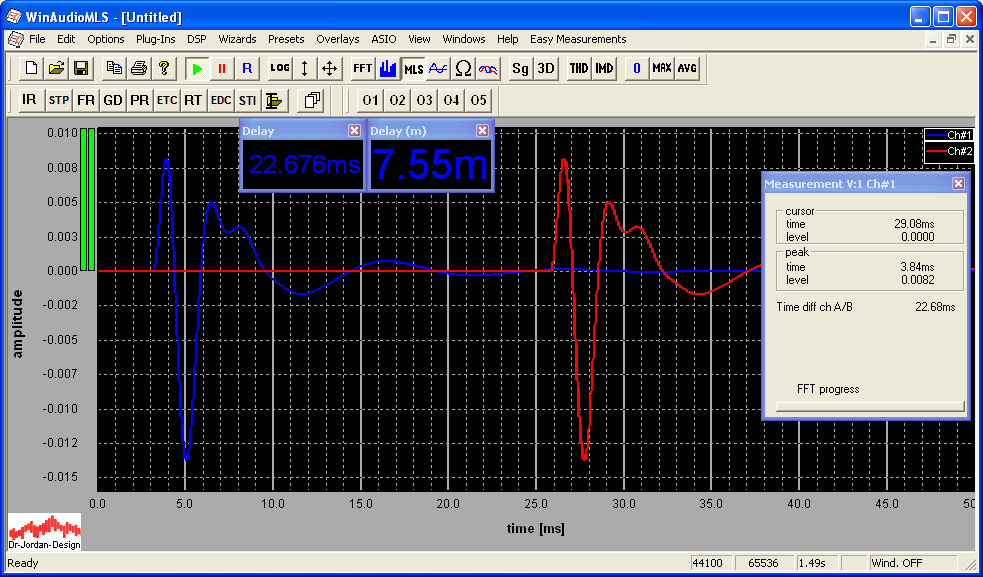
Task: Start measurement with the green play button
Action: tap(197, 68)
